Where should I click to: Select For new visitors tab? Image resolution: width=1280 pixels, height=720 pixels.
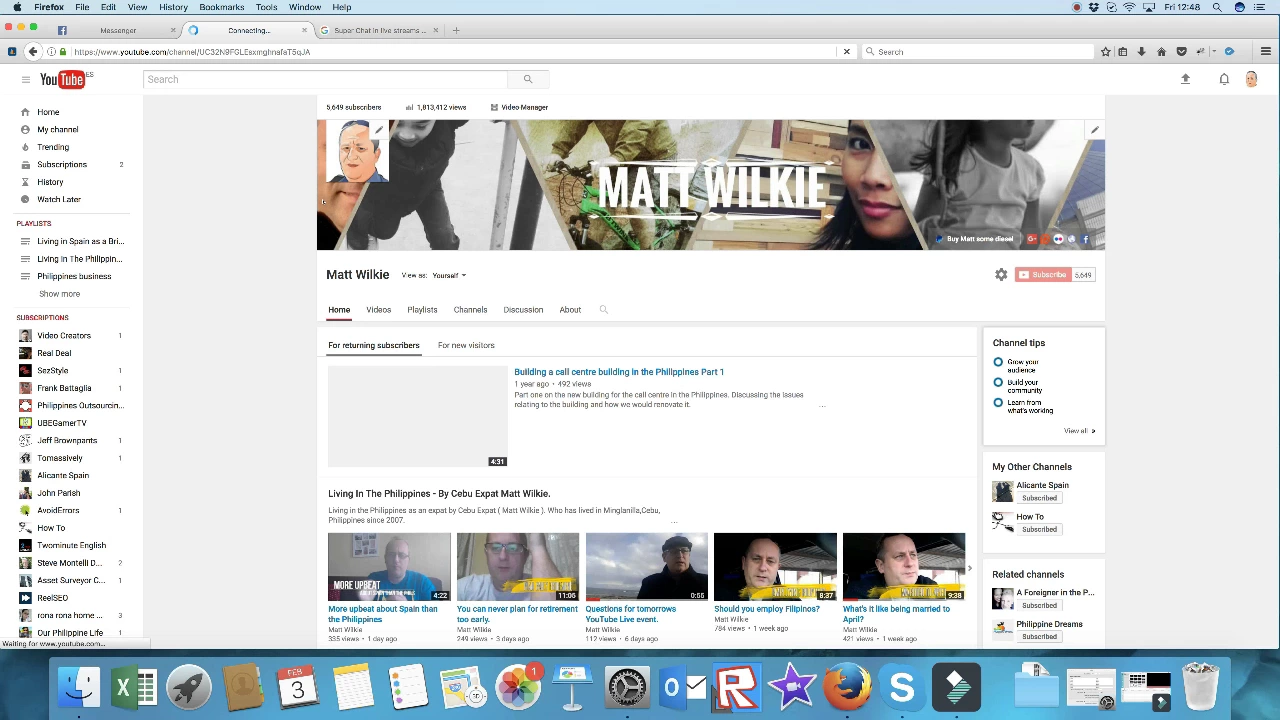(466, 345)
